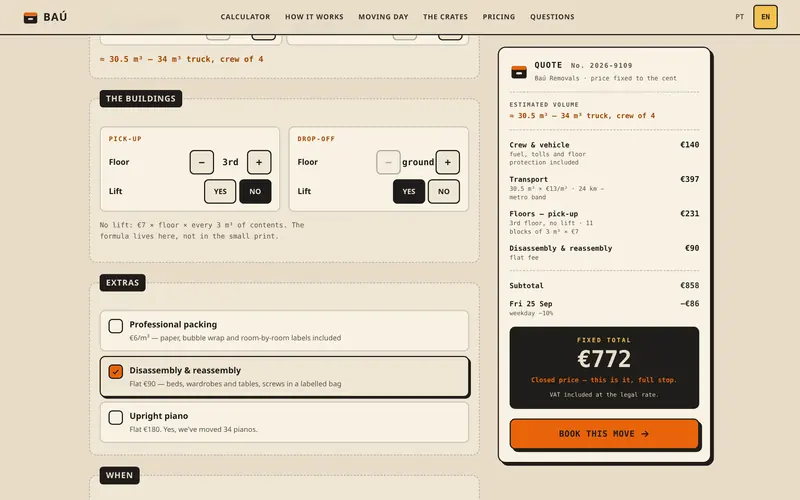Image resolution: width=800 pixels, height=500 pixels.
Task: Click the pick-up floor value 3rd
Action: coord(230,162)
